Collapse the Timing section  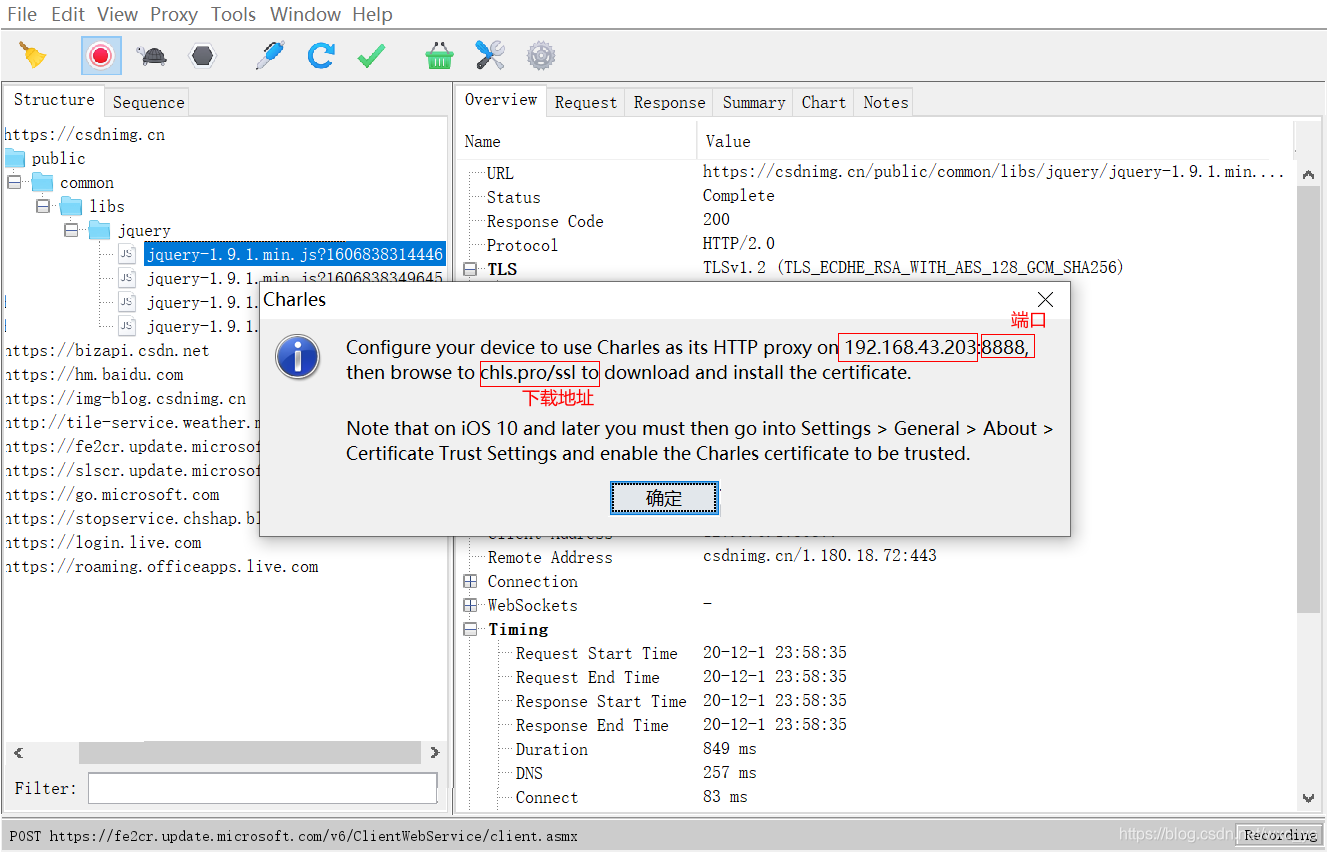pyautogui.click(x=471, y=629)
